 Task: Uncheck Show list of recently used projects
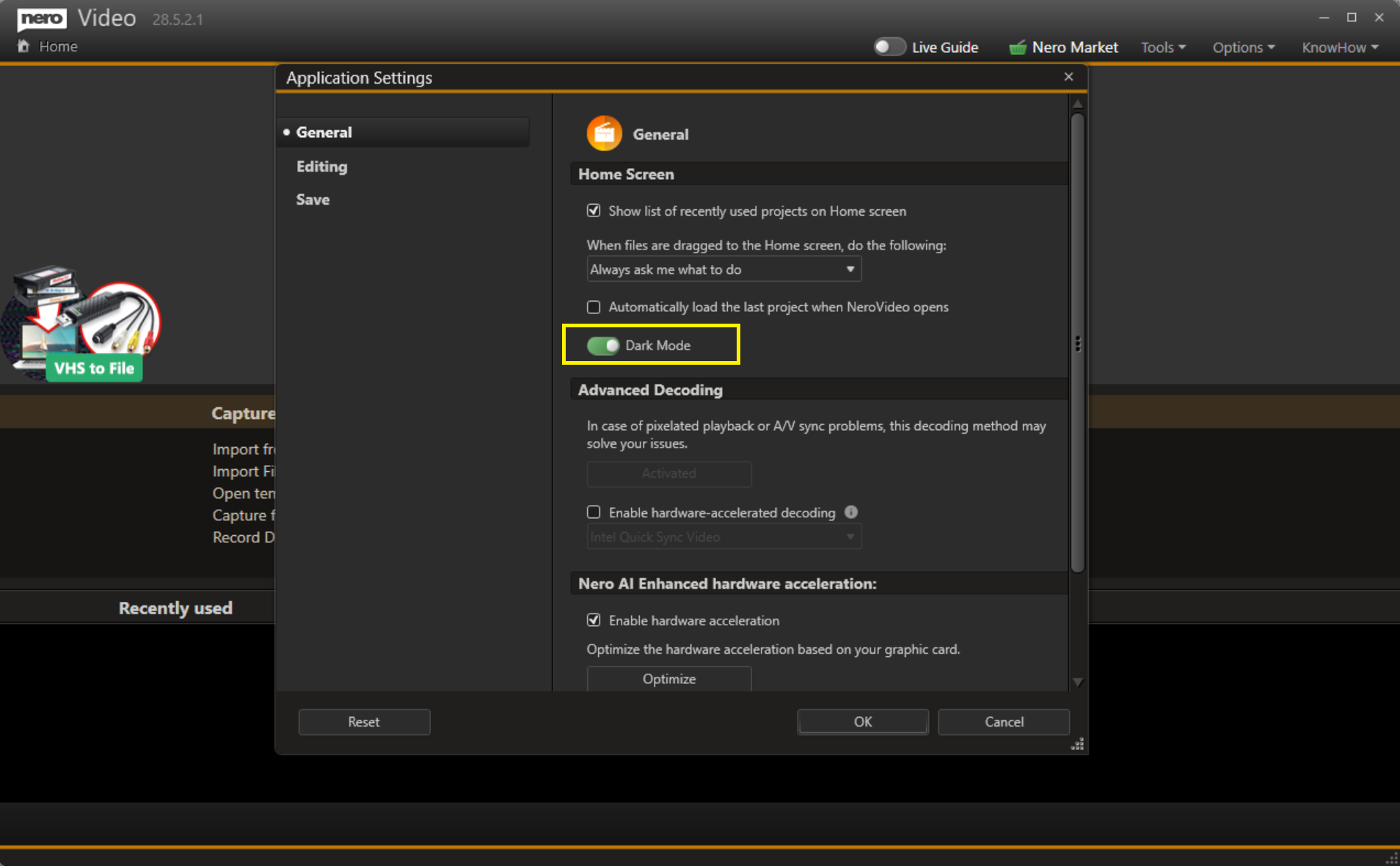tap(594, 211)
